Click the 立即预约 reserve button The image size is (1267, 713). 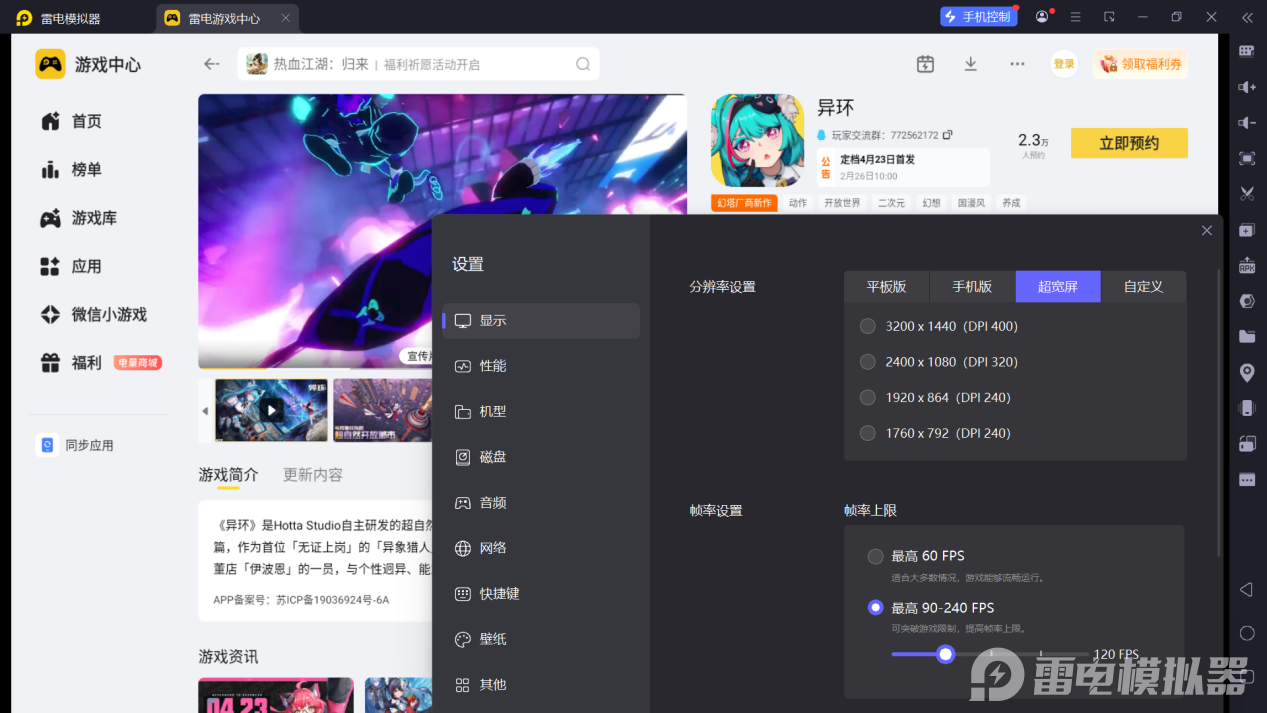click(1129, 142)
